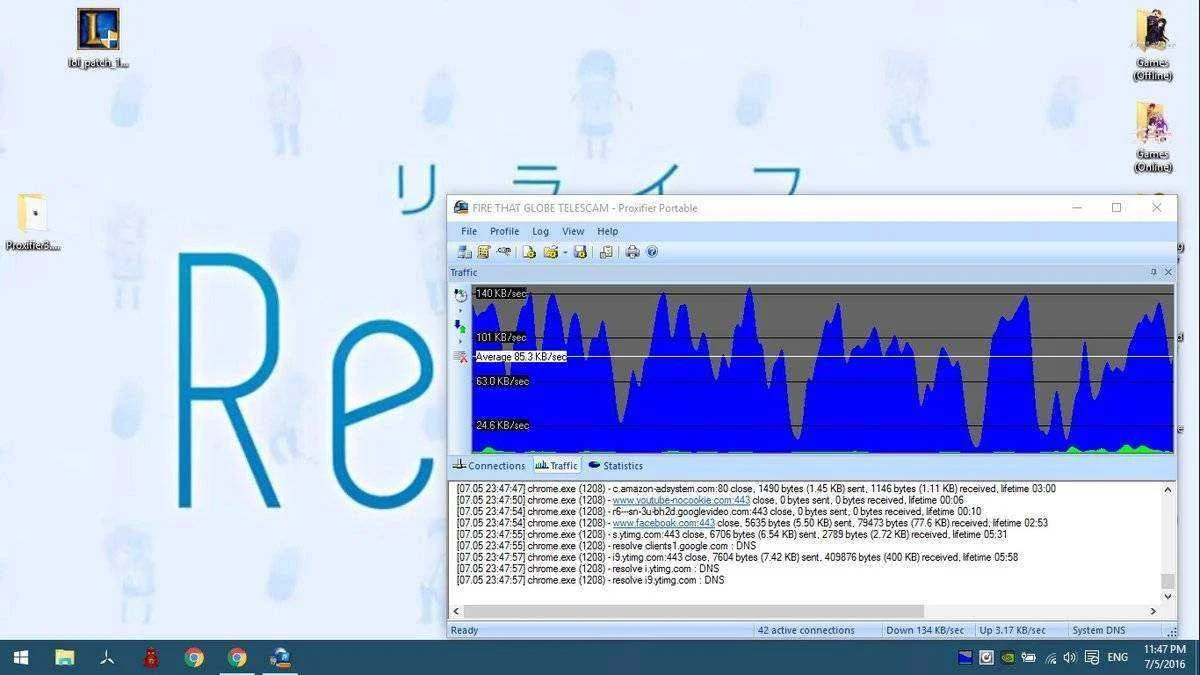
Task: Click the new profile toolbar icon
Action: point(530,252)
